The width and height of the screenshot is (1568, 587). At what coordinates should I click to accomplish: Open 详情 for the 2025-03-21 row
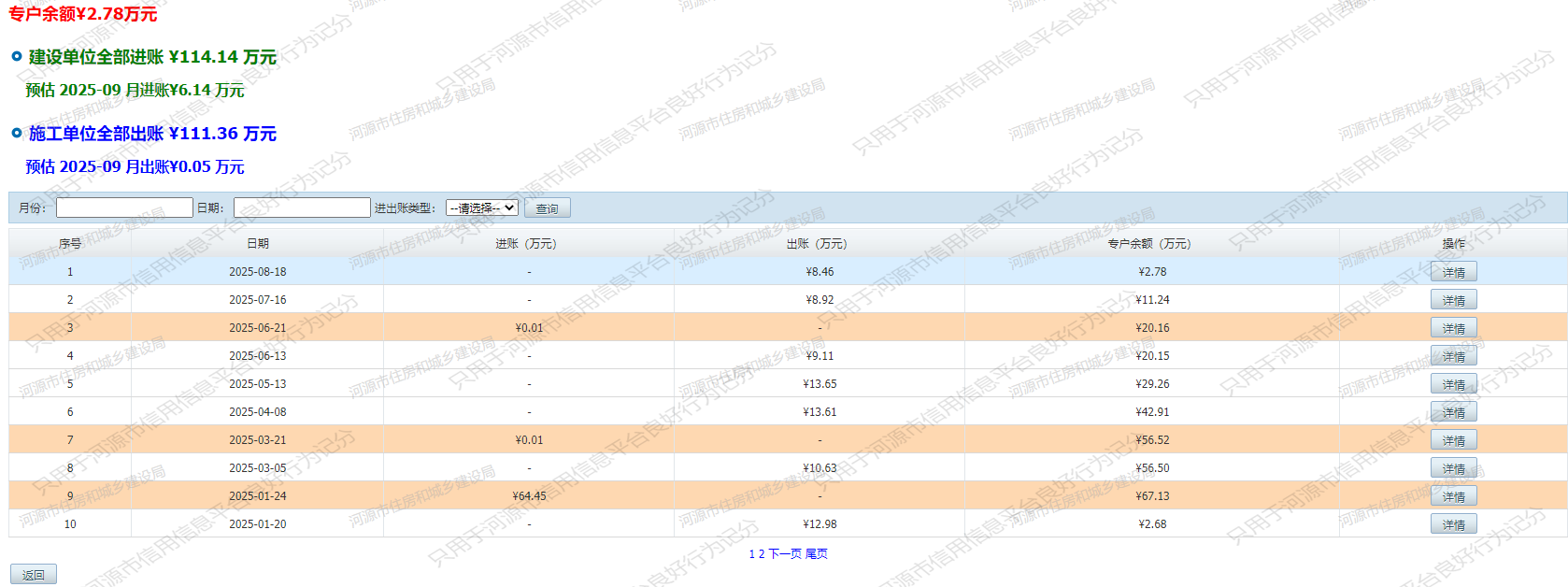click(1453, 440)
